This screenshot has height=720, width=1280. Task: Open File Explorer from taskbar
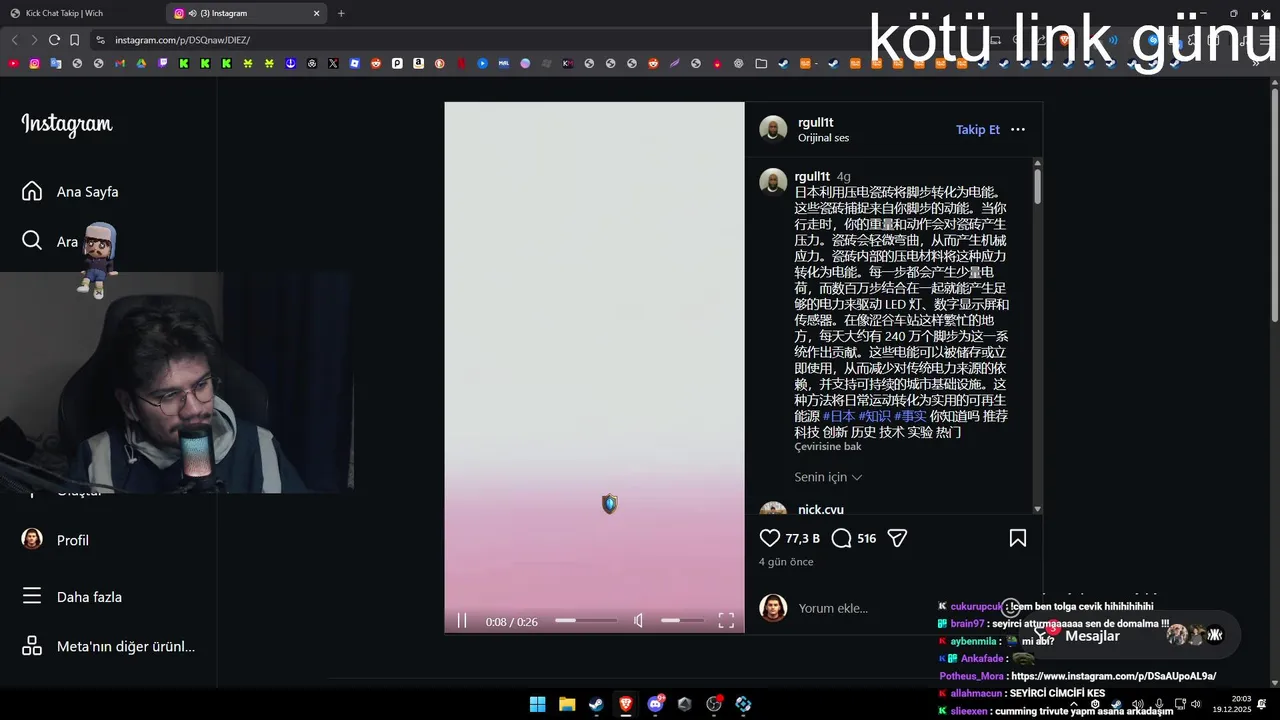[566, 704]
